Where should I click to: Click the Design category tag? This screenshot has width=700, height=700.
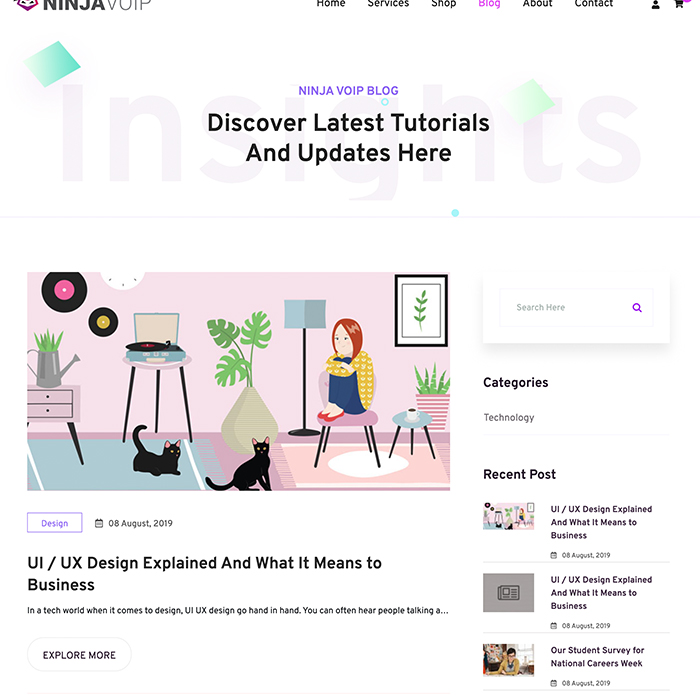54,523
